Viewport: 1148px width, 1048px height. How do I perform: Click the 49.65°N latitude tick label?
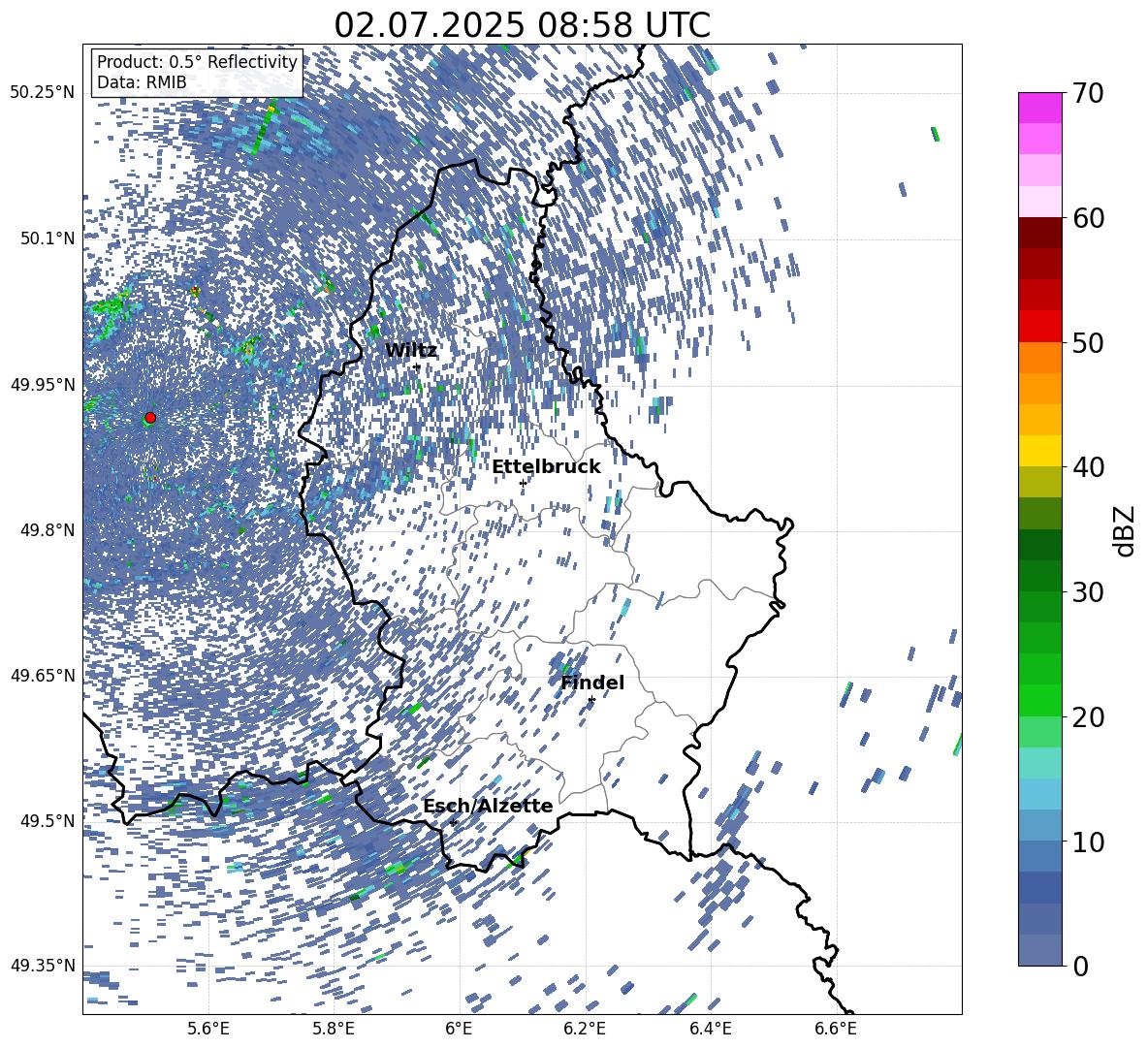click(x=43, y=675)
